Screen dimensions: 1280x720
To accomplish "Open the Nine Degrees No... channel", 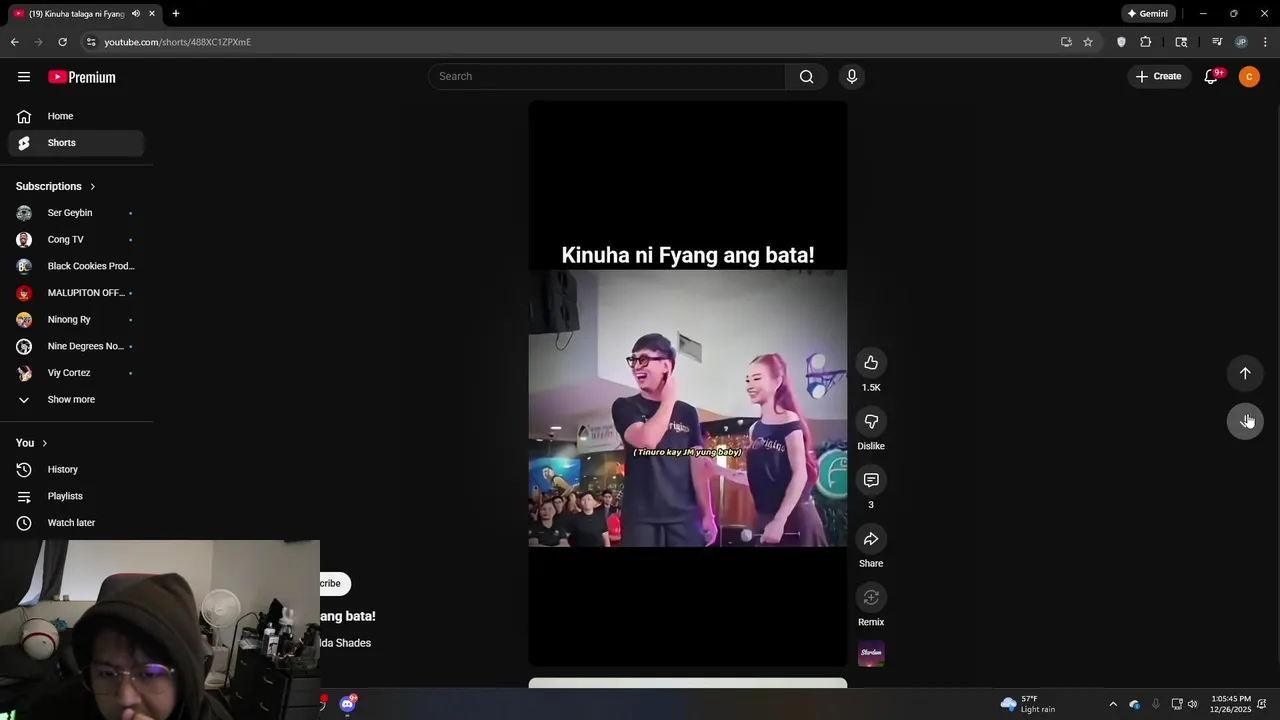I will tap(76, 346).
